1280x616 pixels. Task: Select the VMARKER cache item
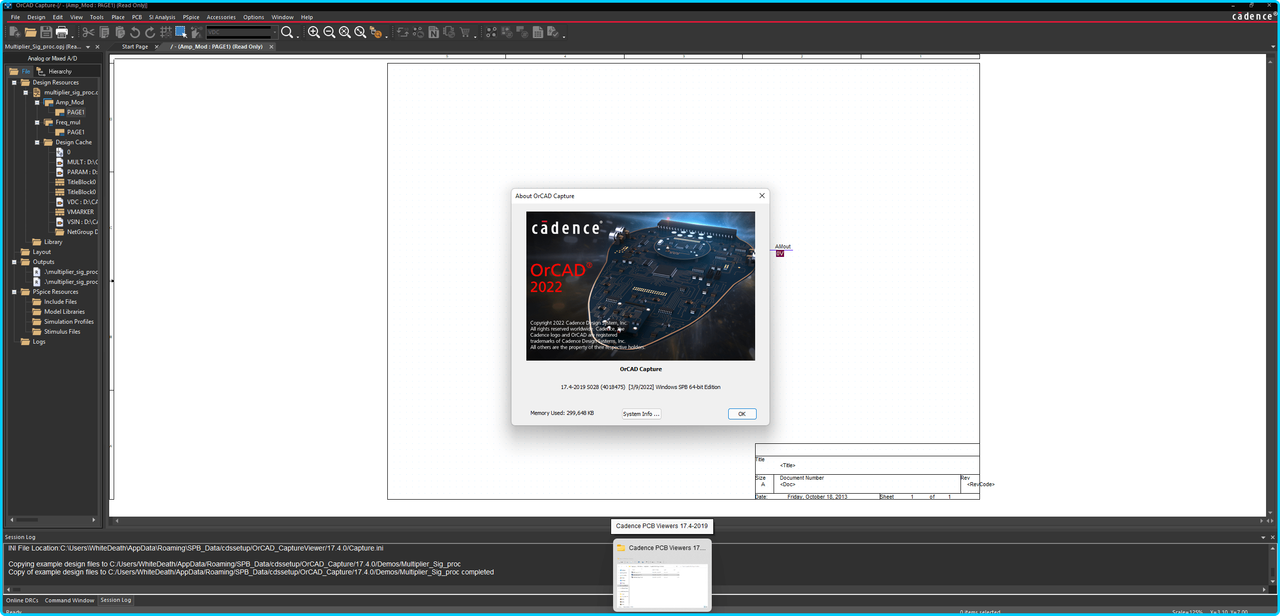pos(80,212)
